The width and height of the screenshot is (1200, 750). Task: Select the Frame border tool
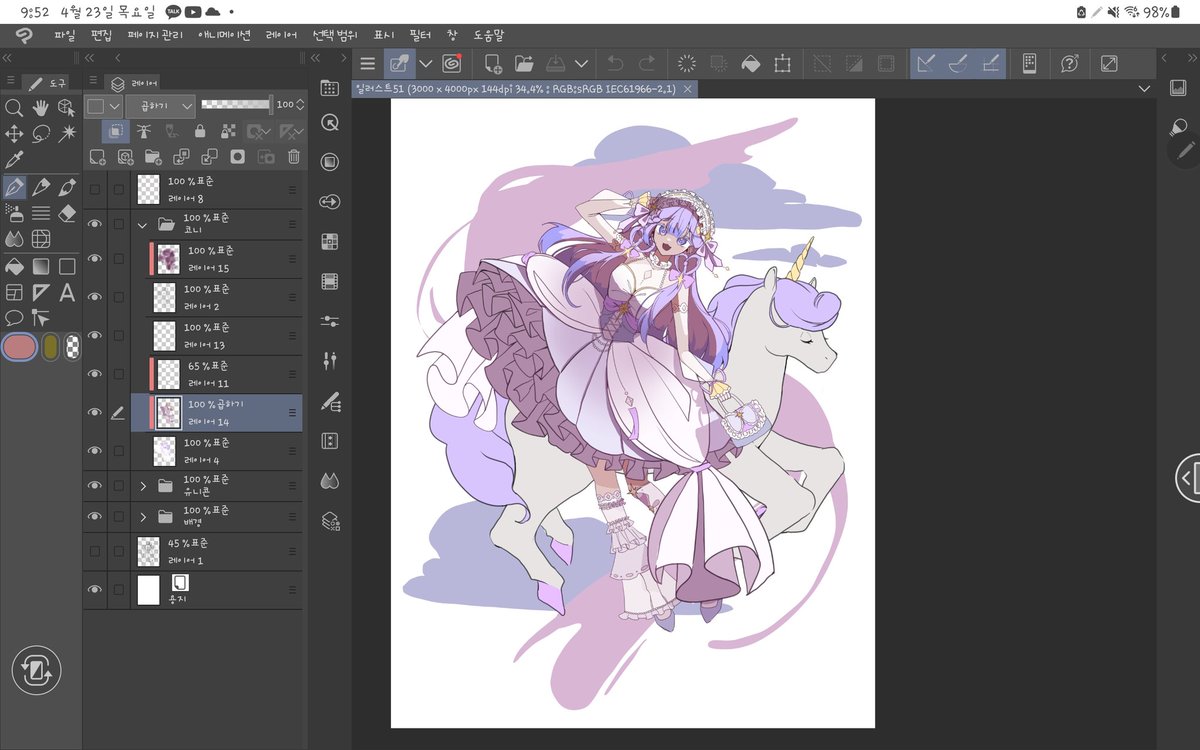click(14, 292)
